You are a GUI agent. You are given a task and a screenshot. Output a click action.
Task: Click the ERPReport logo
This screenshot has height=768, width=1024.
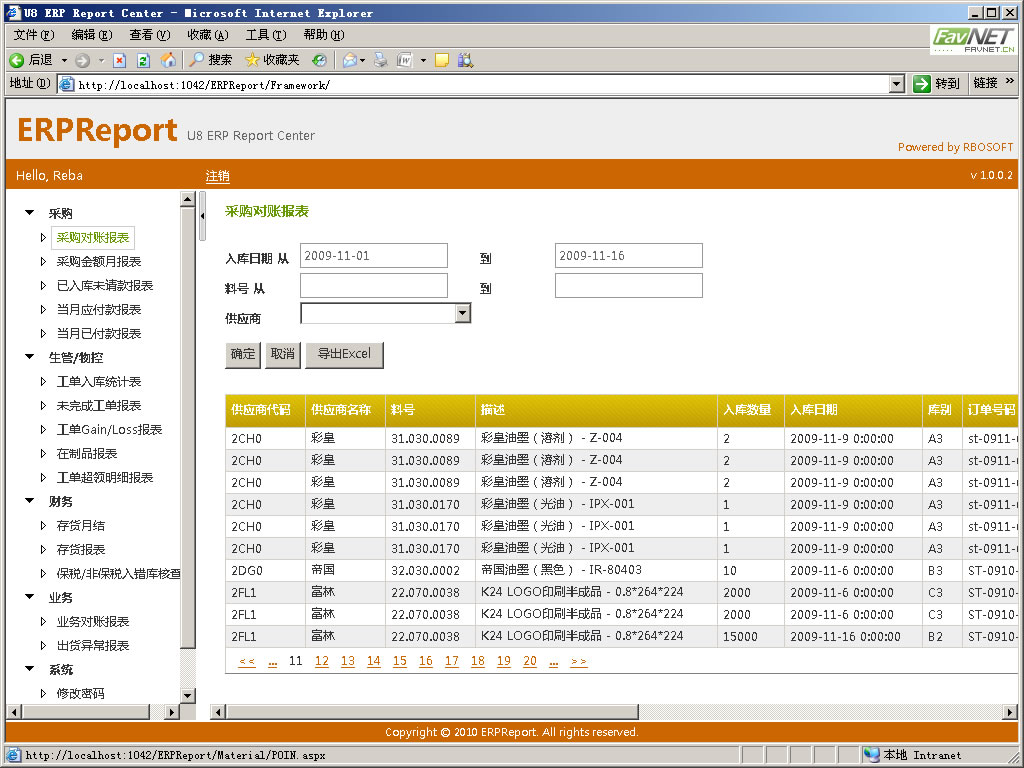pyautogui.click(x=97, y=130)
